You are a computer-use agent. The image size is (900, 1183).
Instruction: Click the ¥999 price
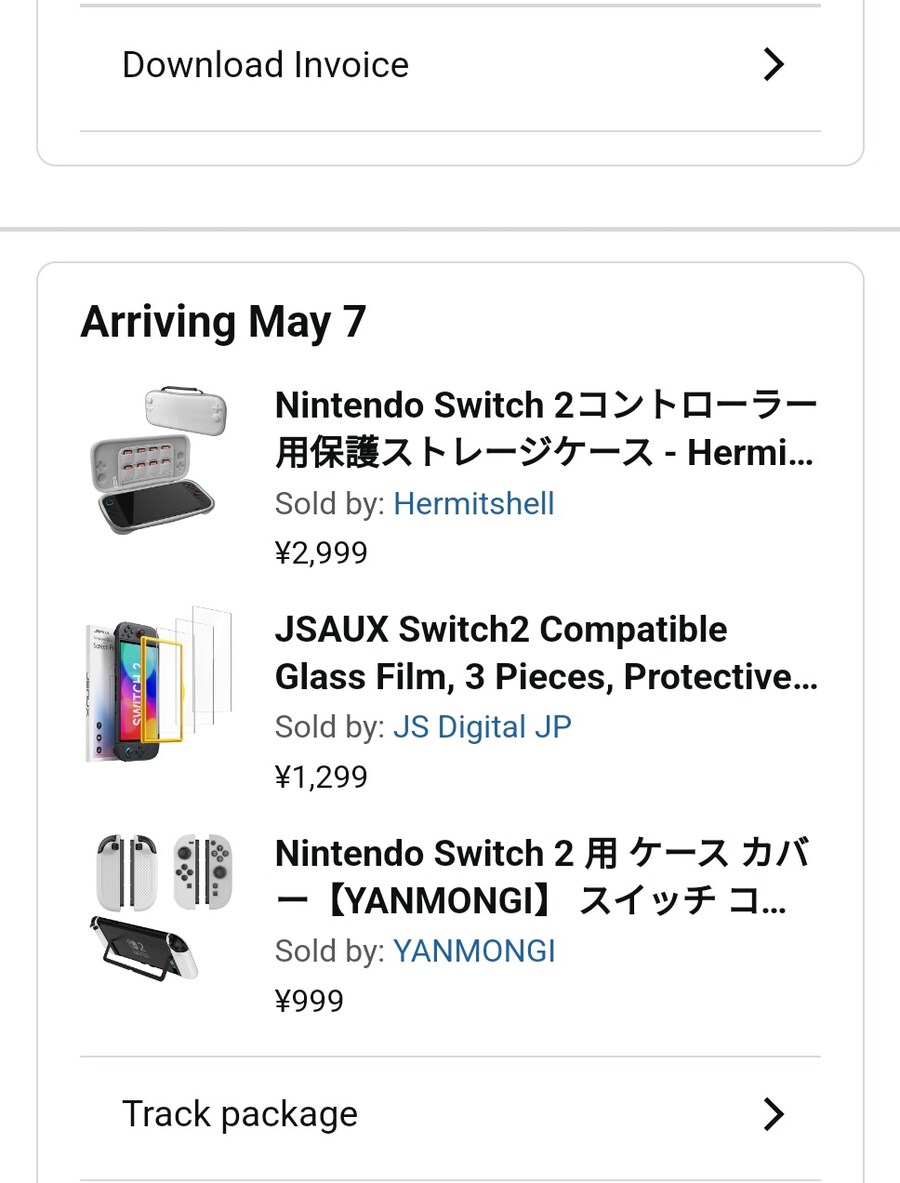click(x=309, y=1001)
